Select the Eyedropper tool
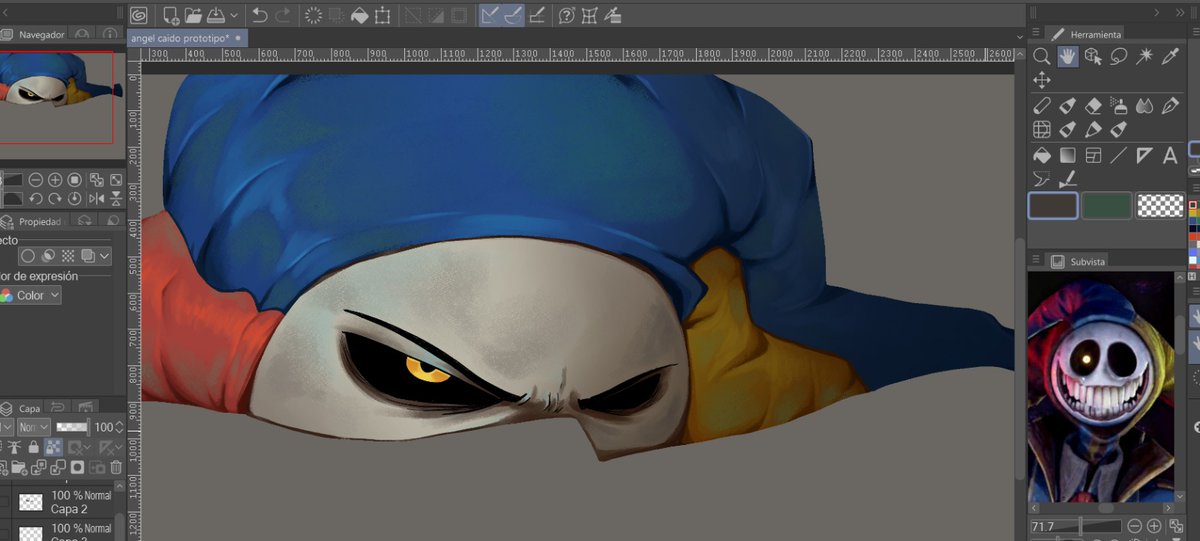 pyautogui.click(x=1171, y=57)
